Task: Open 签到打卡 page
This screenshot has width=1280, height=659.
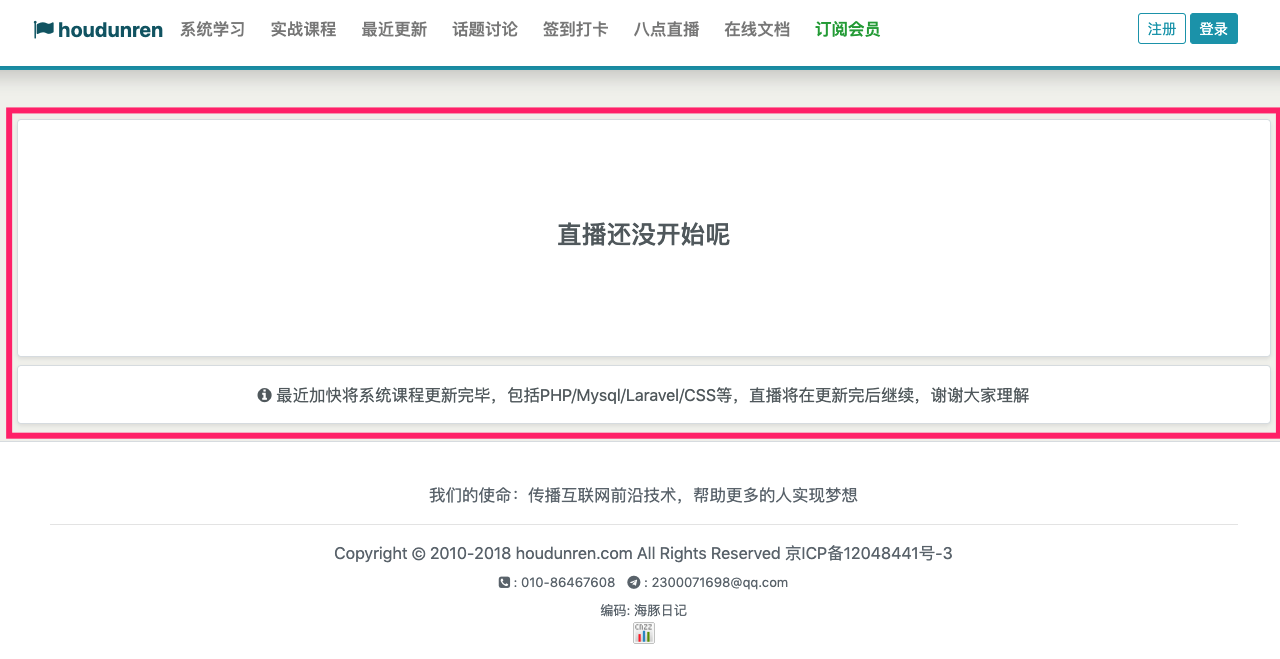Action: pos(575,29)
